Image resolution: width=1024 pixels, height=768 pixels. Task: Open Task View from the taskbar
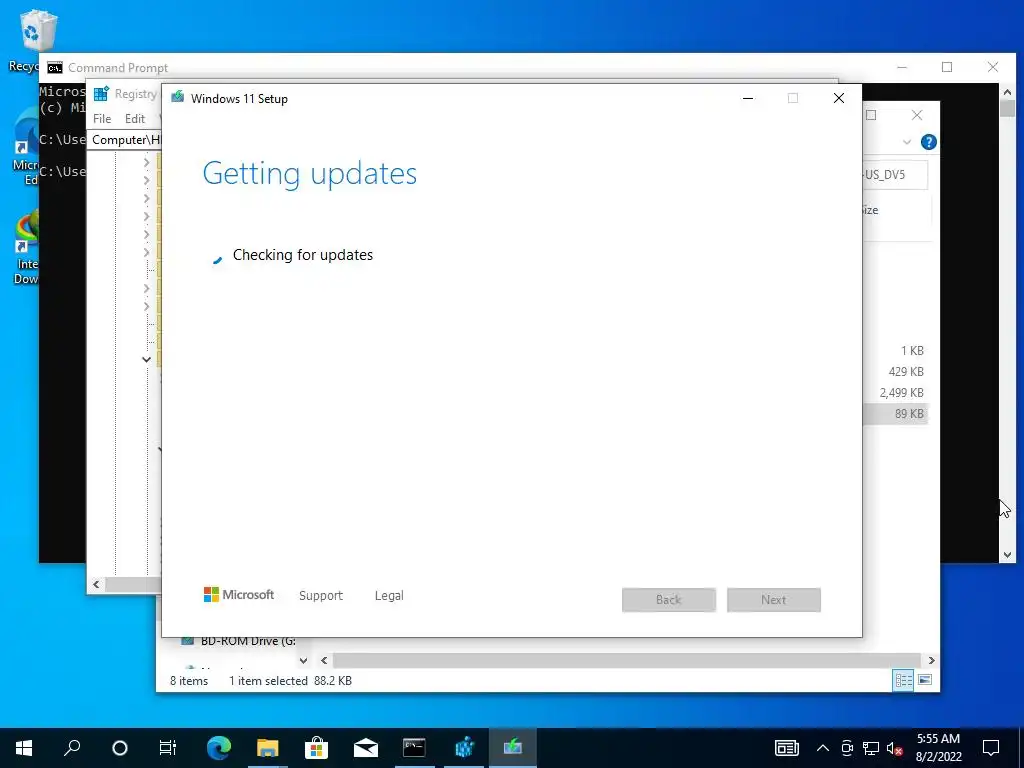(168, 747)
